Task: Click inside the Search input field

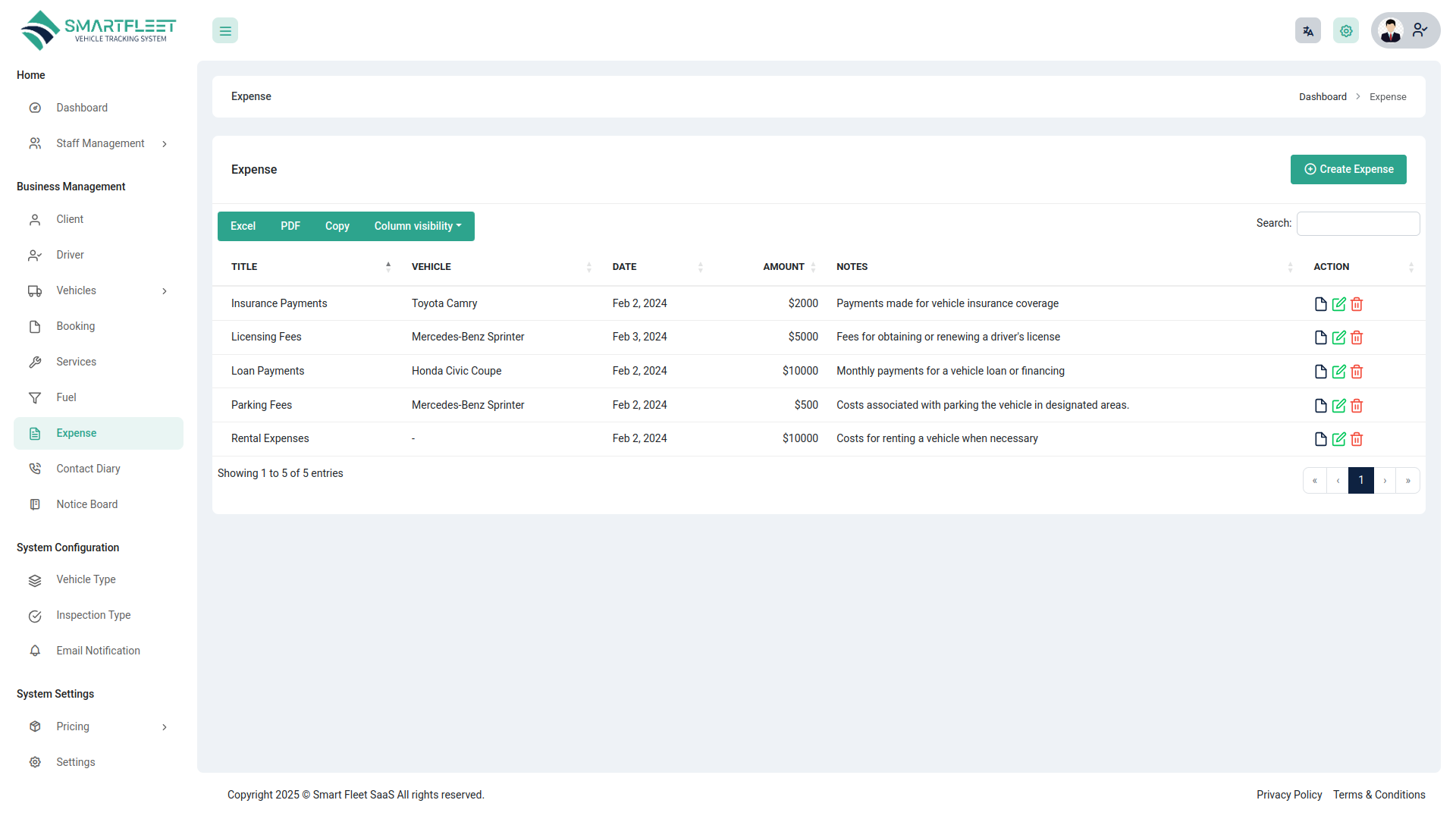Action: pyautogui.click(x=1357, y=223)
